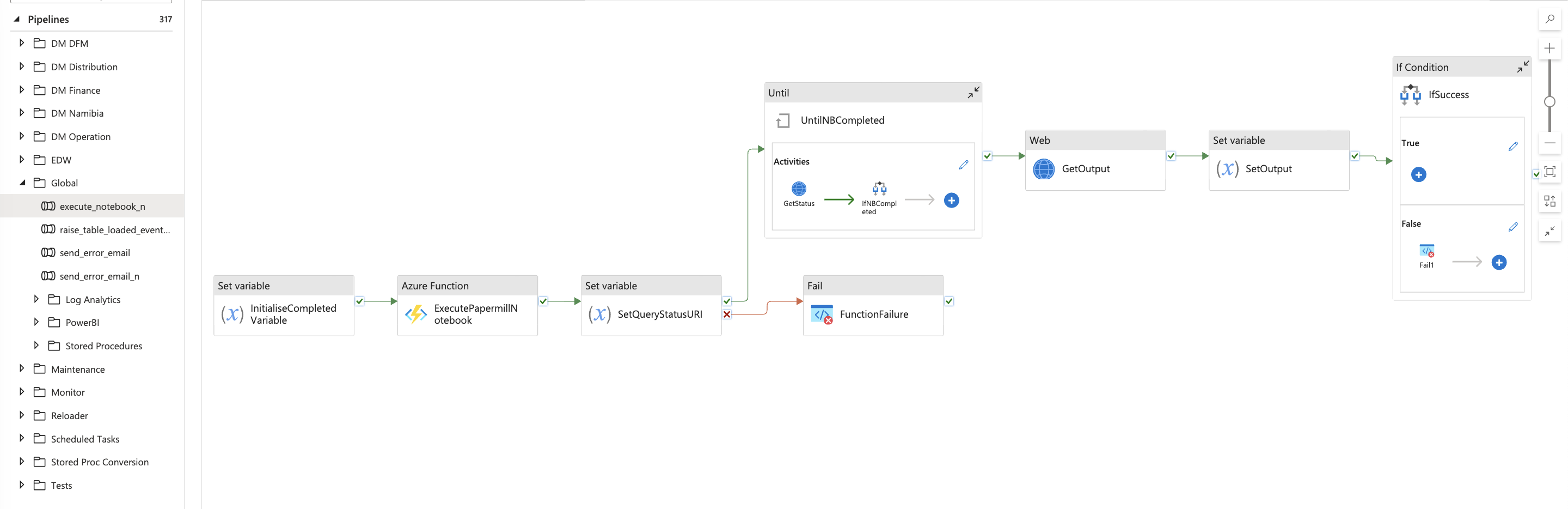Click the IfSuccess condition icon
The height and width of the screenshot is (509, 1568).
[1410, 94]
